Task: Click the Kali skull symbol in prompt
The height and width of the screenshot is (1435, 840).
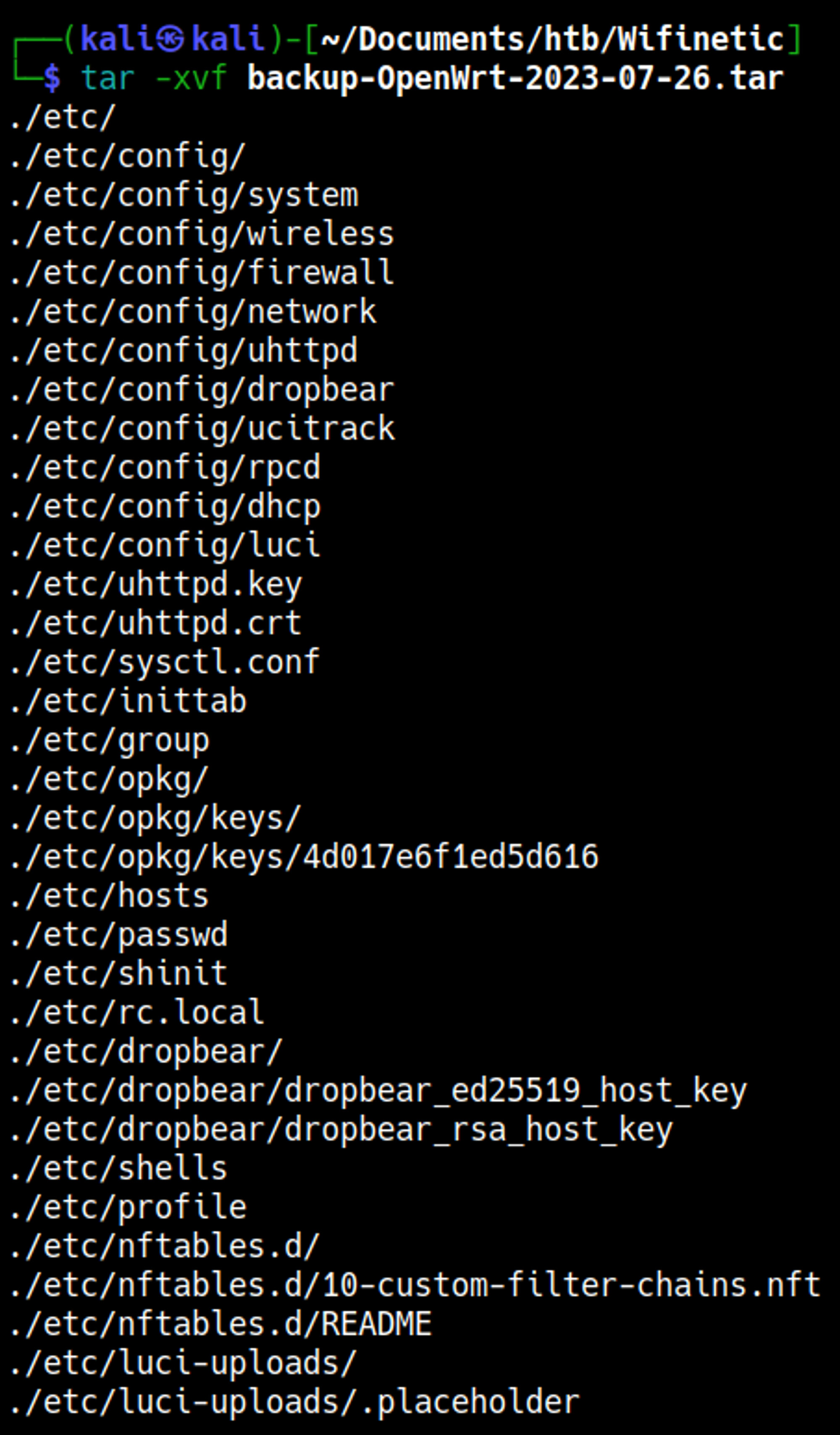Action: pos(170,39)
